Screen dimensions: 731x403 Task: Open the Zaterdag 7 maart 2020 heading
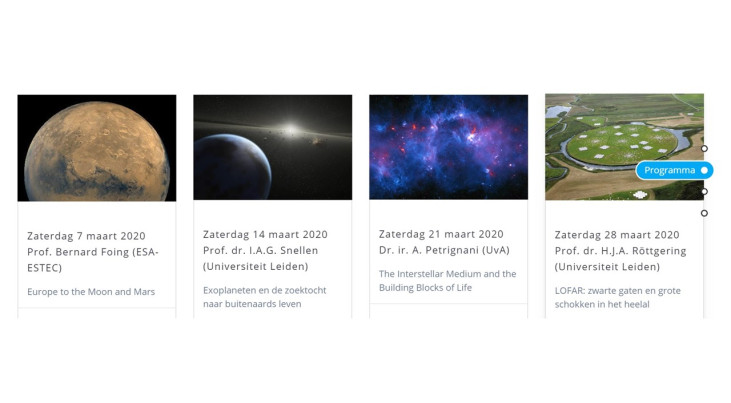coord(86,236)
